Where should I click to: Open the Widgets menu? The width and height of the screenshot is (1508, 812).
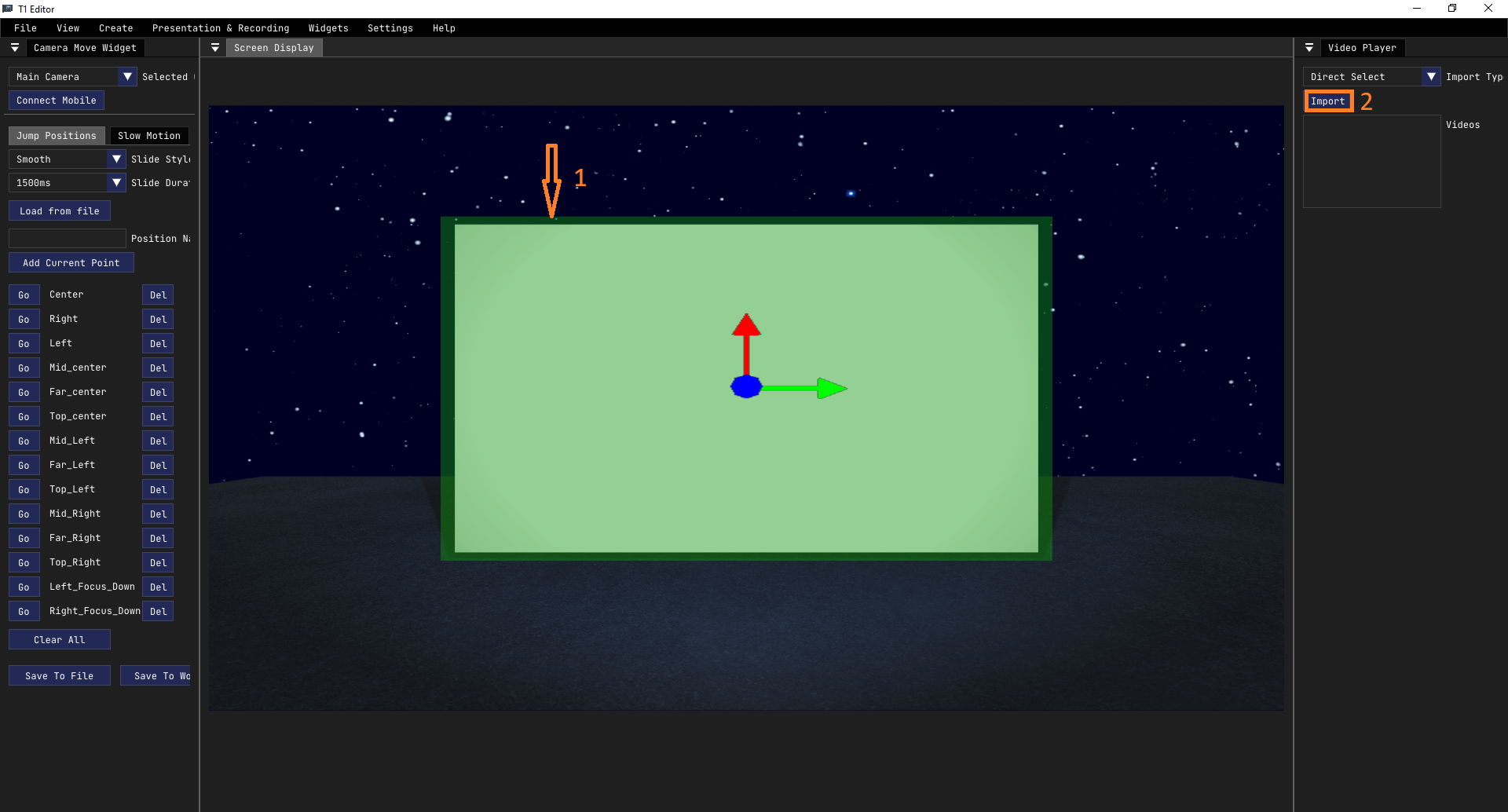click(x=328, y=28)
